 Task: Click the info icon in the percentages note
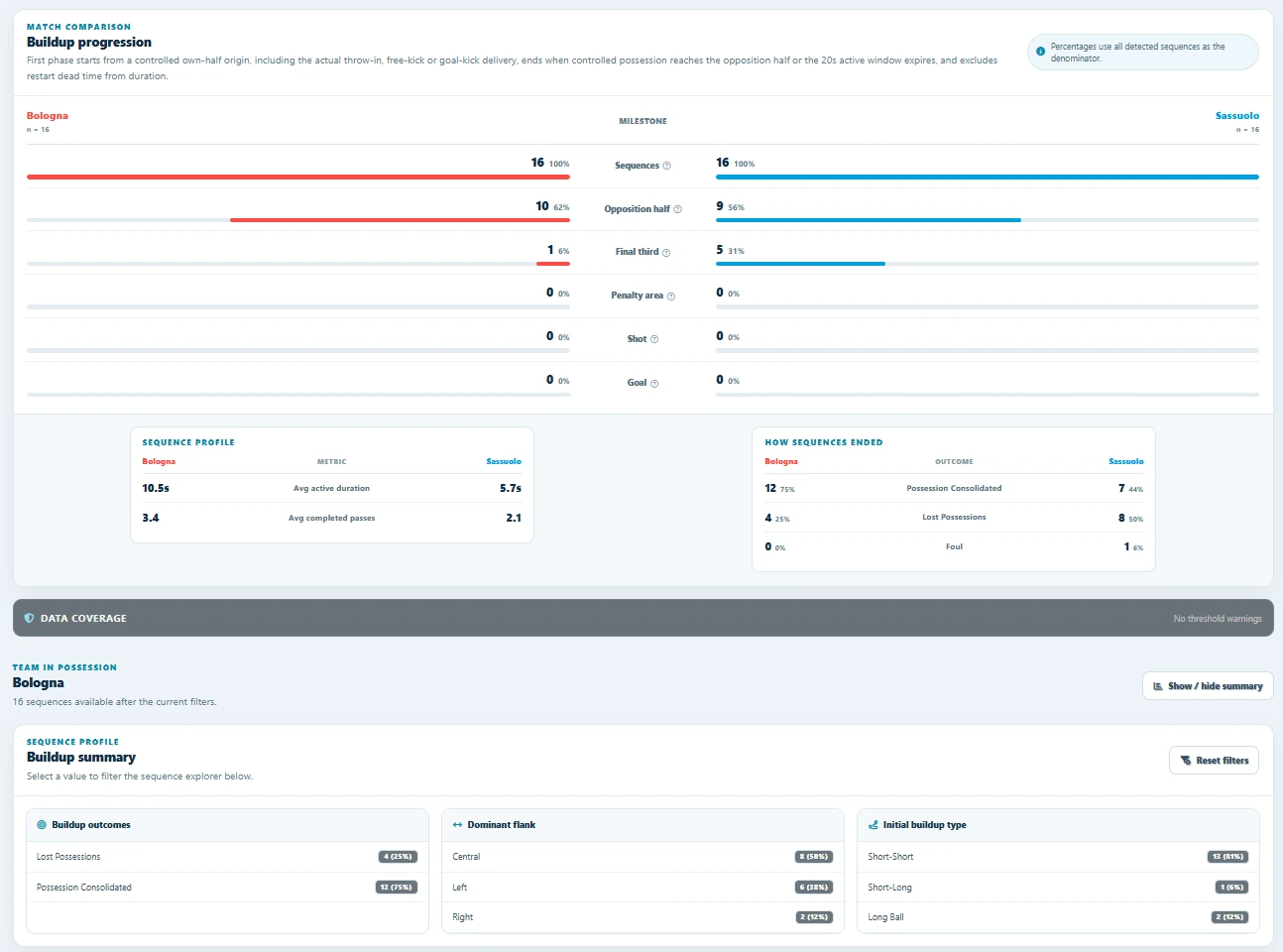1040,52
